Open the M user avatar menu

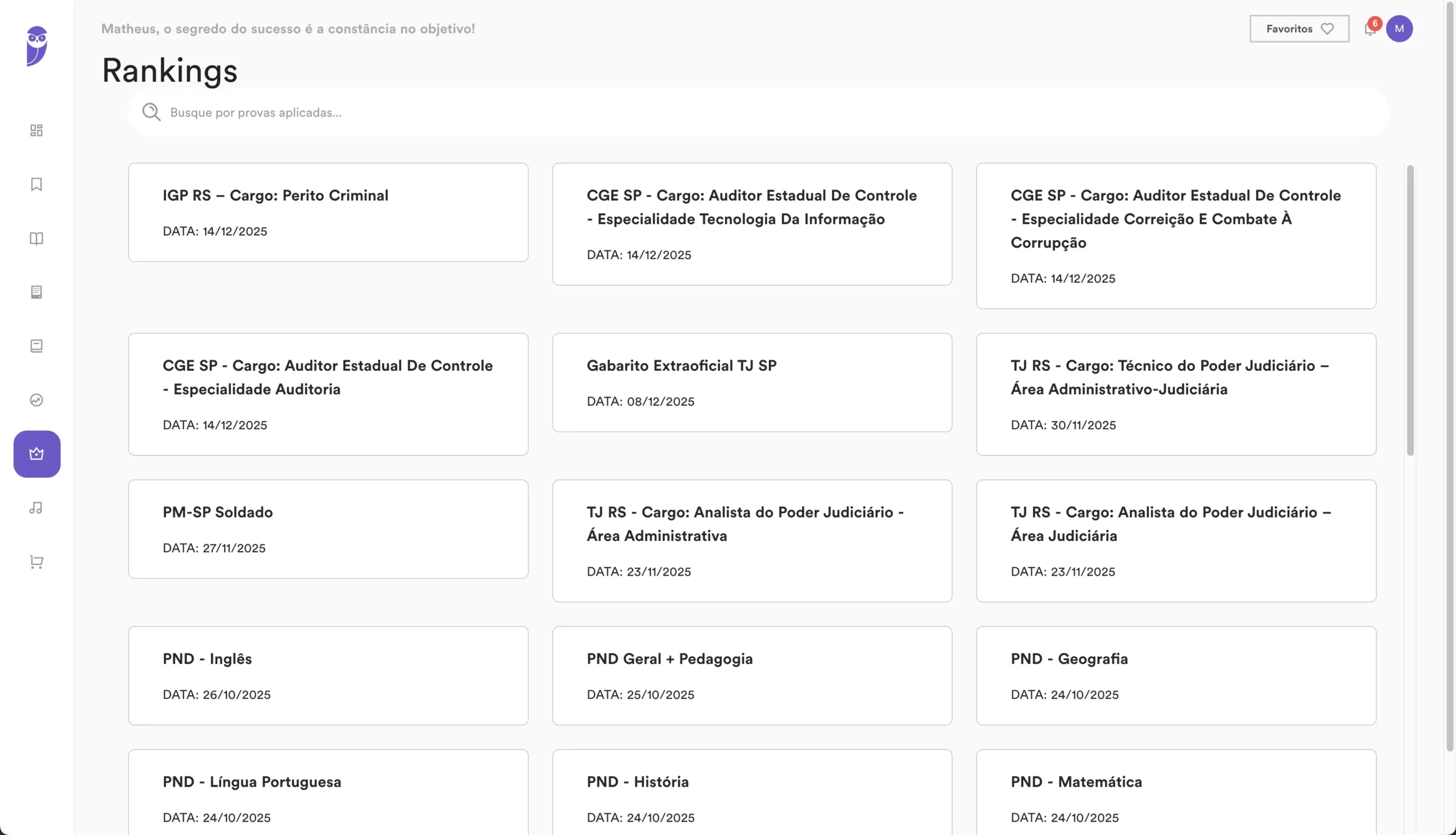click(x=1399, y=28)
